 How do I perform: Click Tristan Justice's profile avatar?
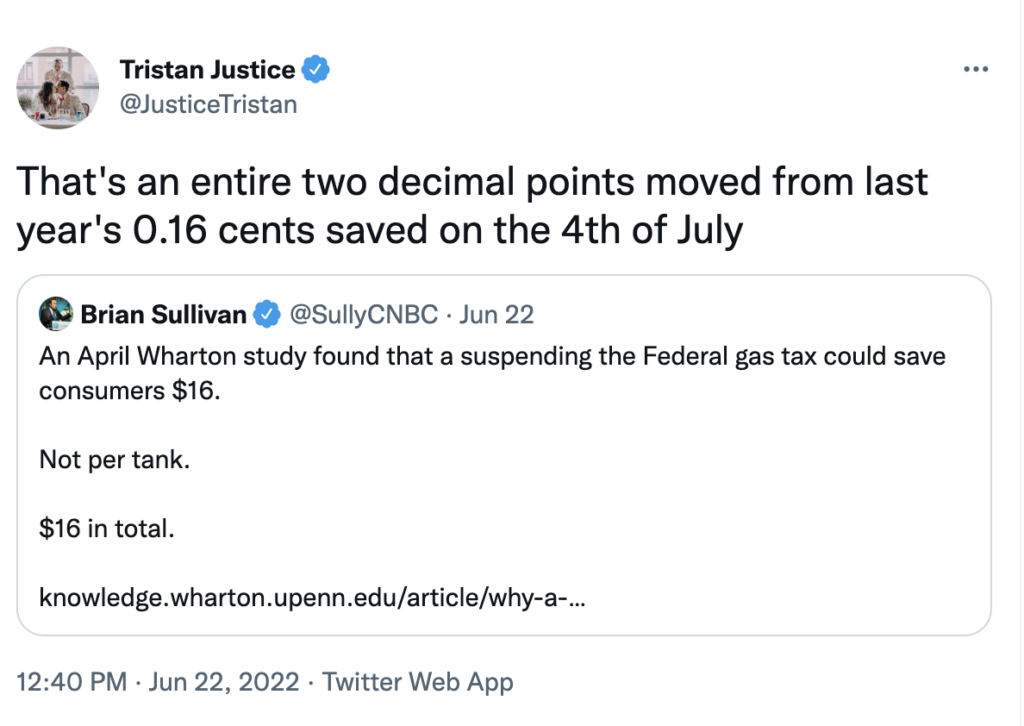59,88
